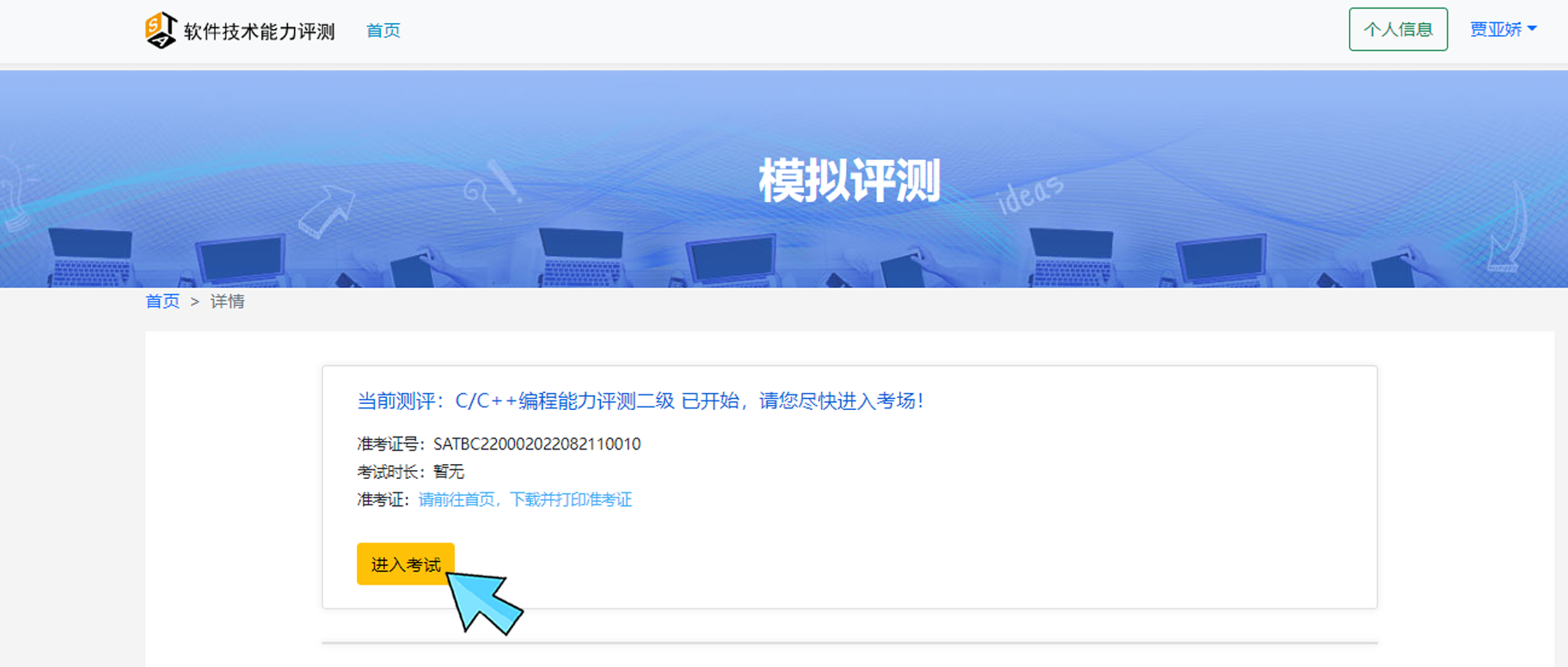Click the 考试时长 暂无 line

[x=411, y=472]
